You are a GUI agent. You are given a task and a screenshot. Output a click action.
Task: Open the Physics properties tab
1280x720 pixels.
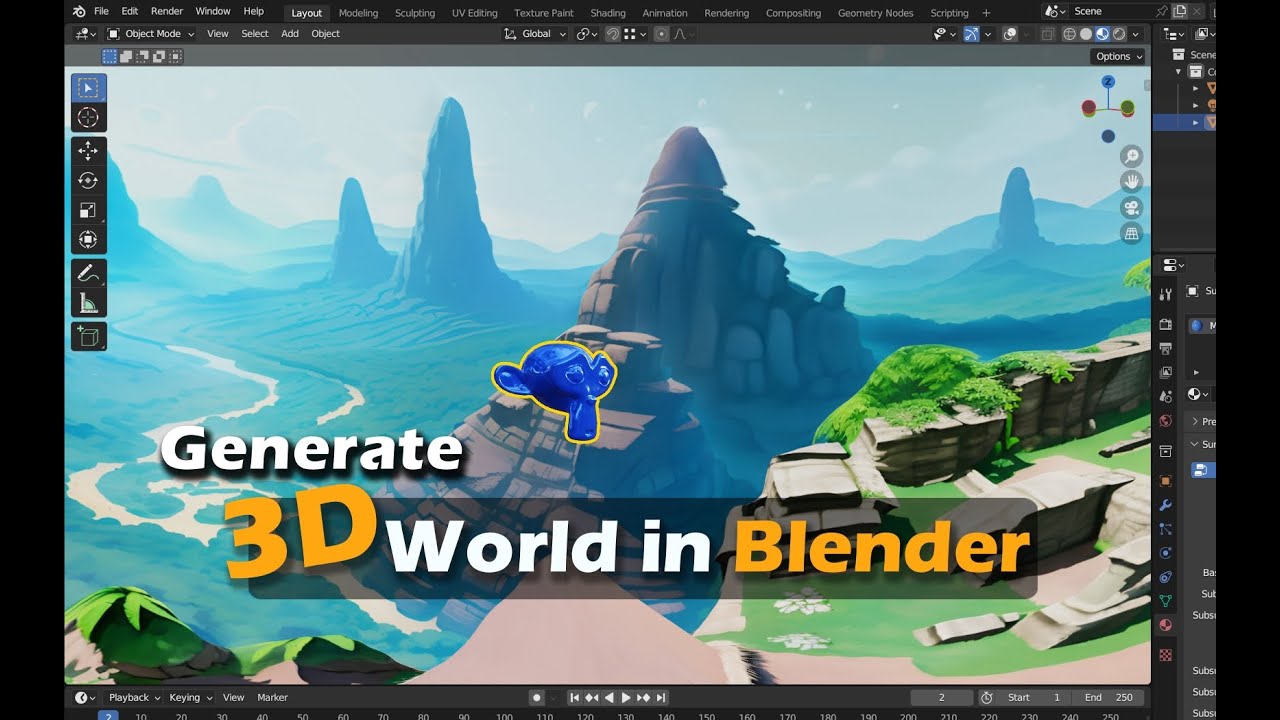[x=1165, y=553]
